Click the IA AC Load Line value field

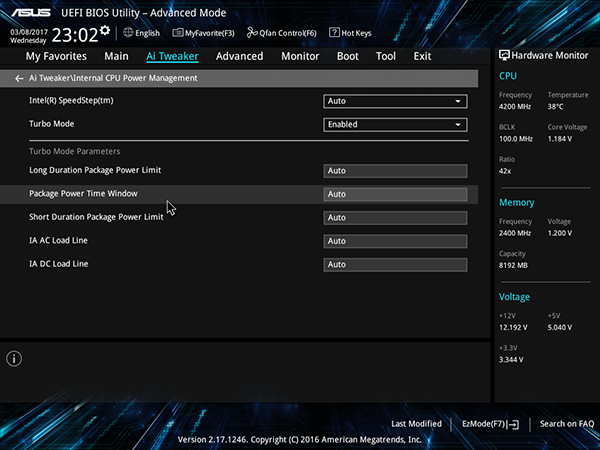[395, 241]
